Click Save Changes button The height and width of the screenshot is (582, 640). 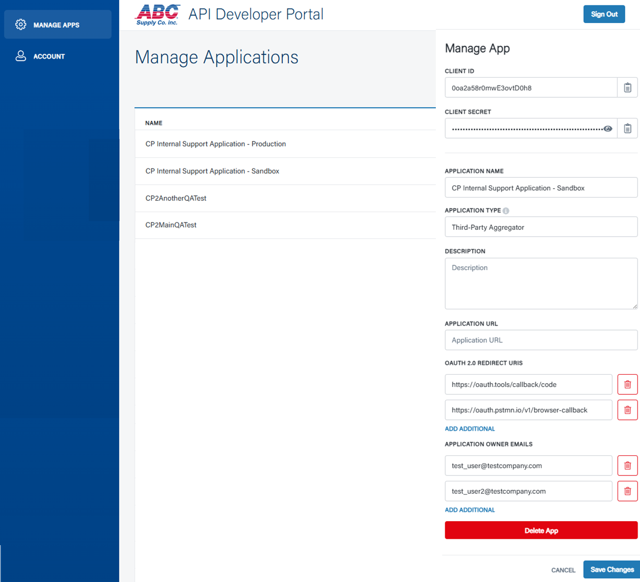611,569
